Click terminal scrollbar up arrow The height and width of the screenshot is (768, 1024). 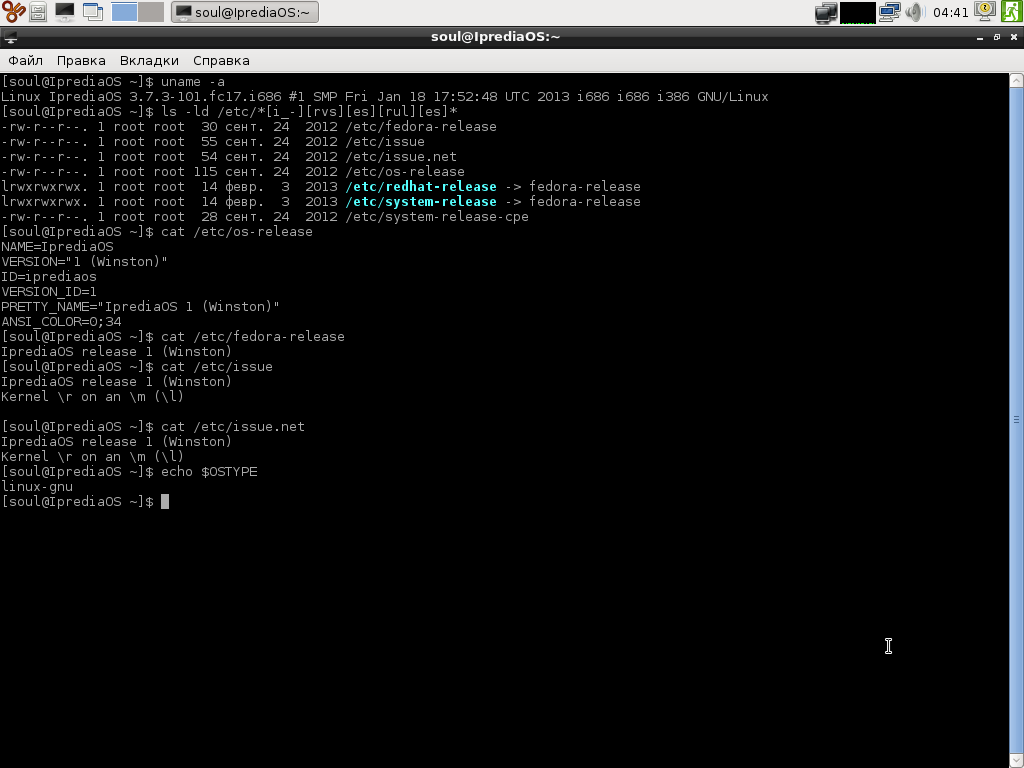[x=1016, y=80]
